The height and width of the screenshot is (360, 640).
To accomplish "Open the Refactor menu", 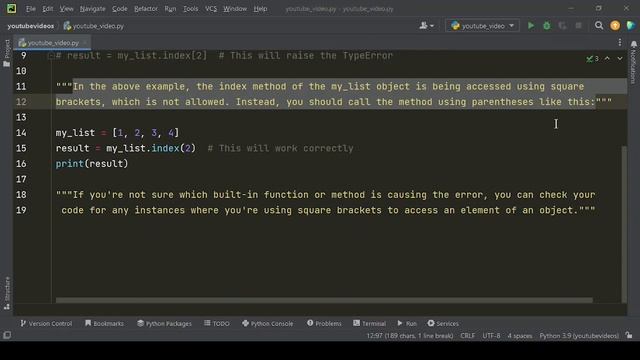I will pos(146,9).
